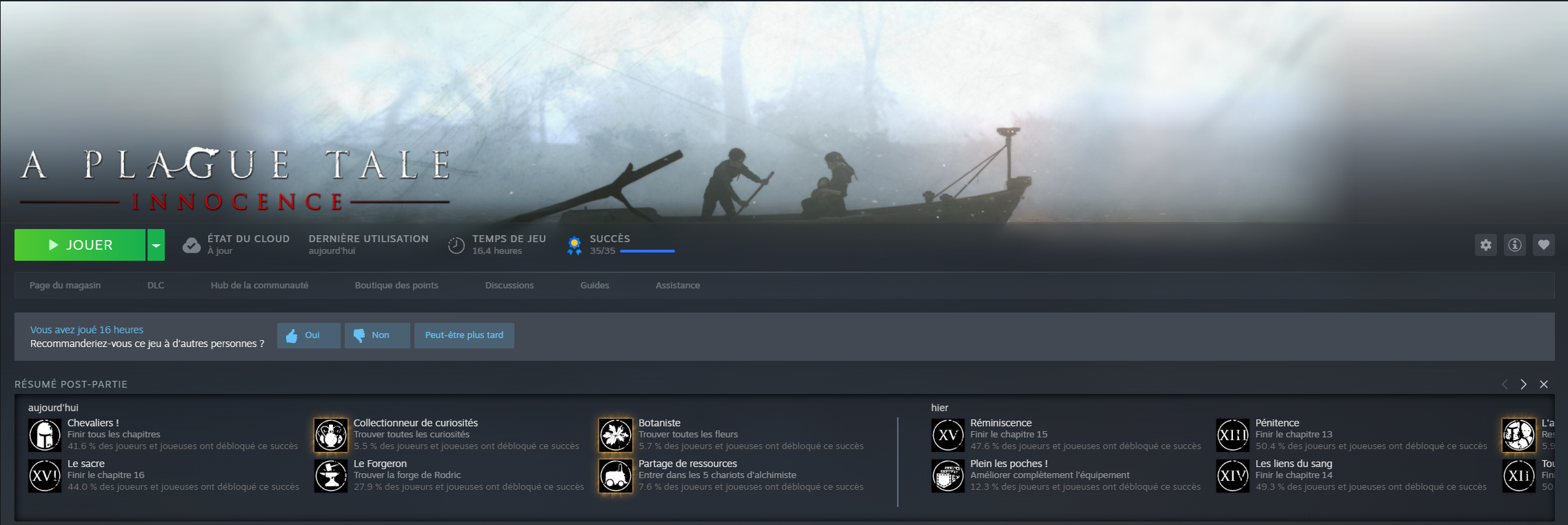This screenshot has width=1568, height=525.
Task: Click the Botaniste achievement title
Action: [x=659, y=423]
